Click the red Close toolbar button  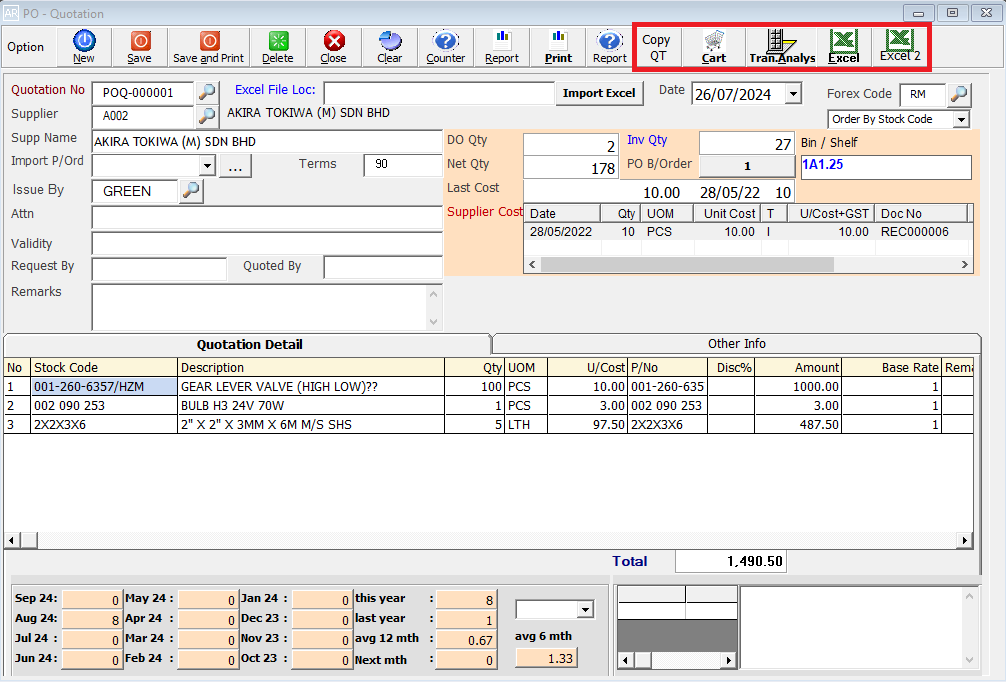point(334,47)
